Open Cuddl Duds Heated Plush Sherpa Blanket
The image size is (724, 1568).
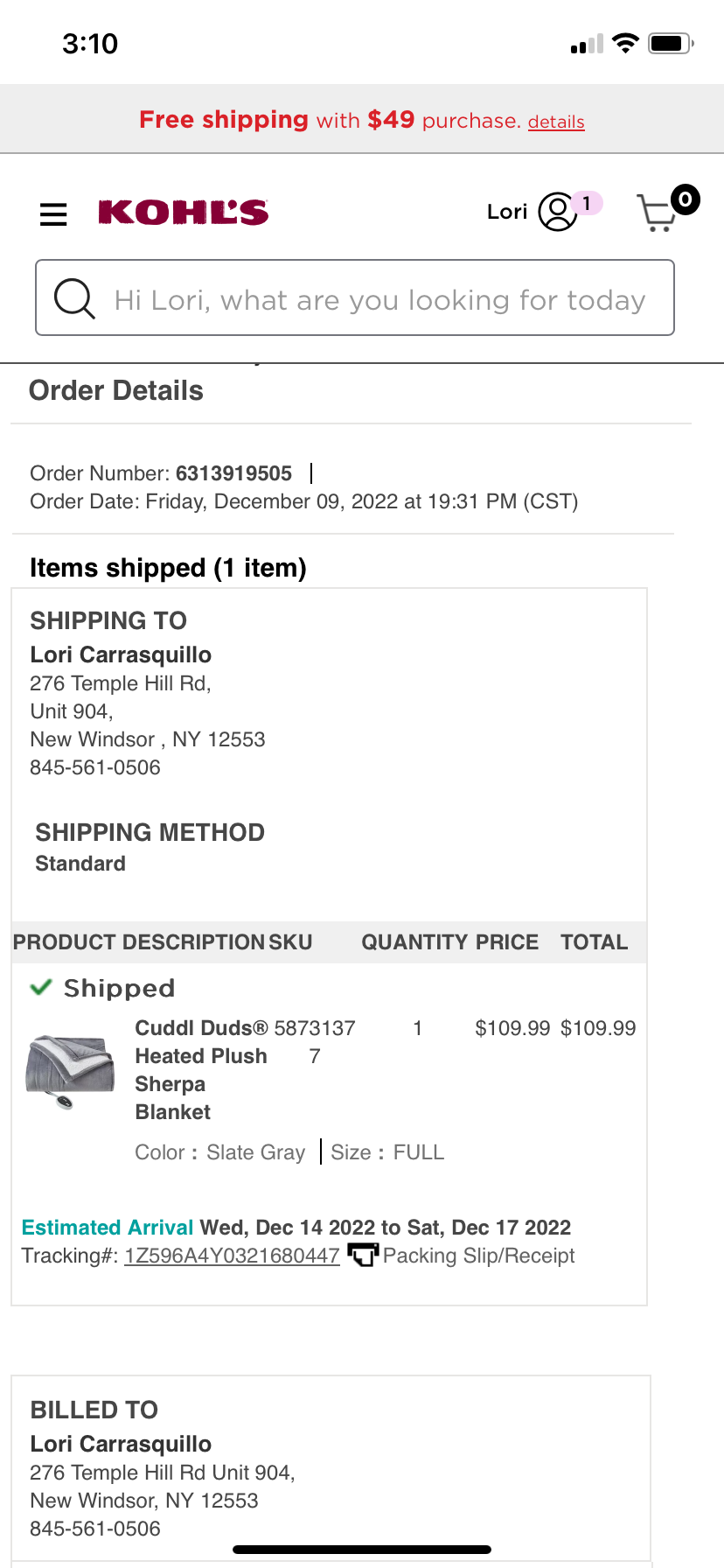[x=201, y=1069]
